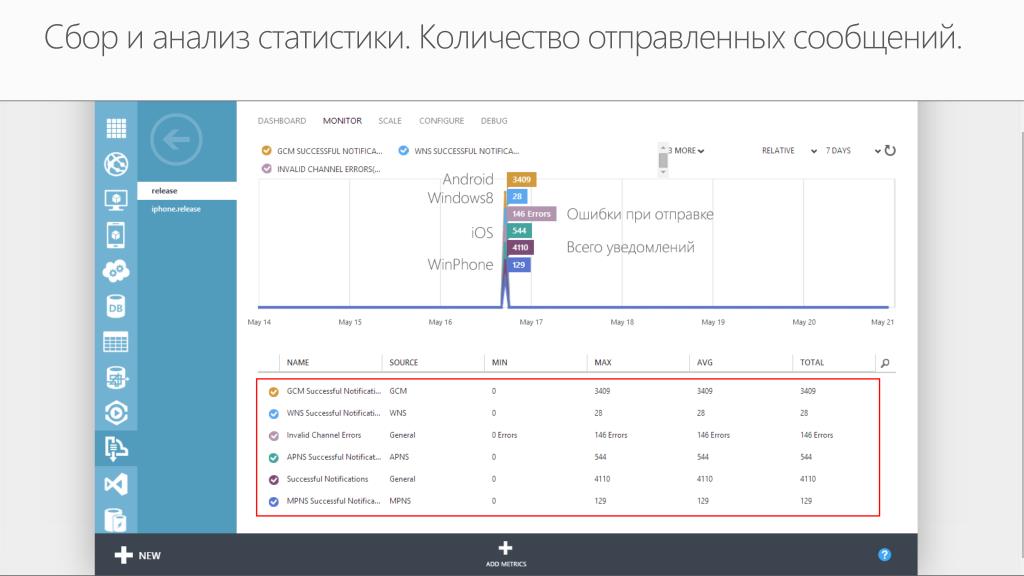Open the RELATIVE display mode dropdown
This screenshot has width=1024, height=576.
[x=789, y=151]
